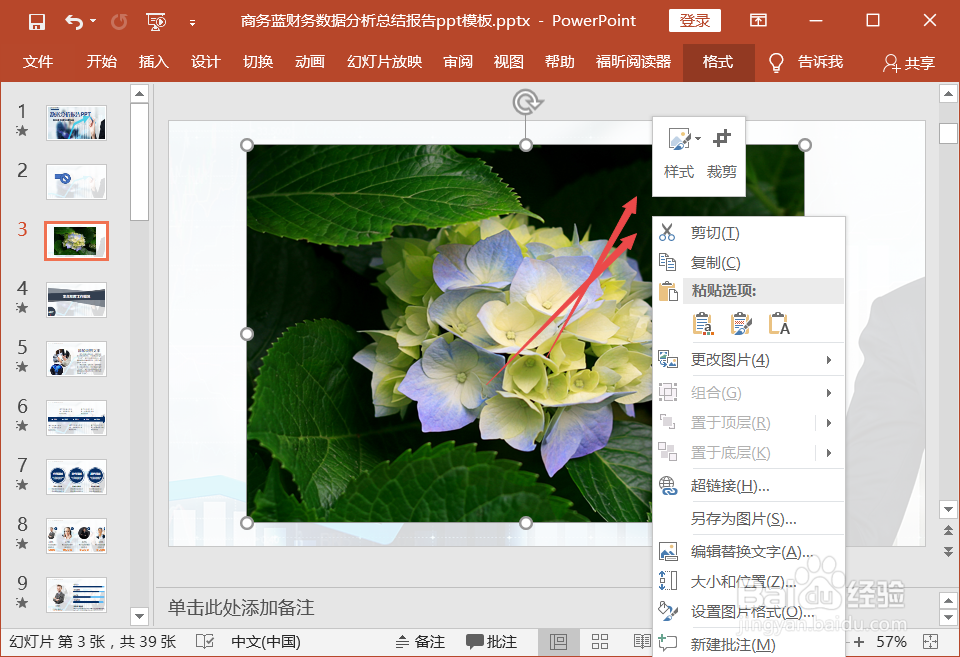Start slideshow from the Quick Access slideshow icon
Viewport: 960px width, 657px height.
155,20
